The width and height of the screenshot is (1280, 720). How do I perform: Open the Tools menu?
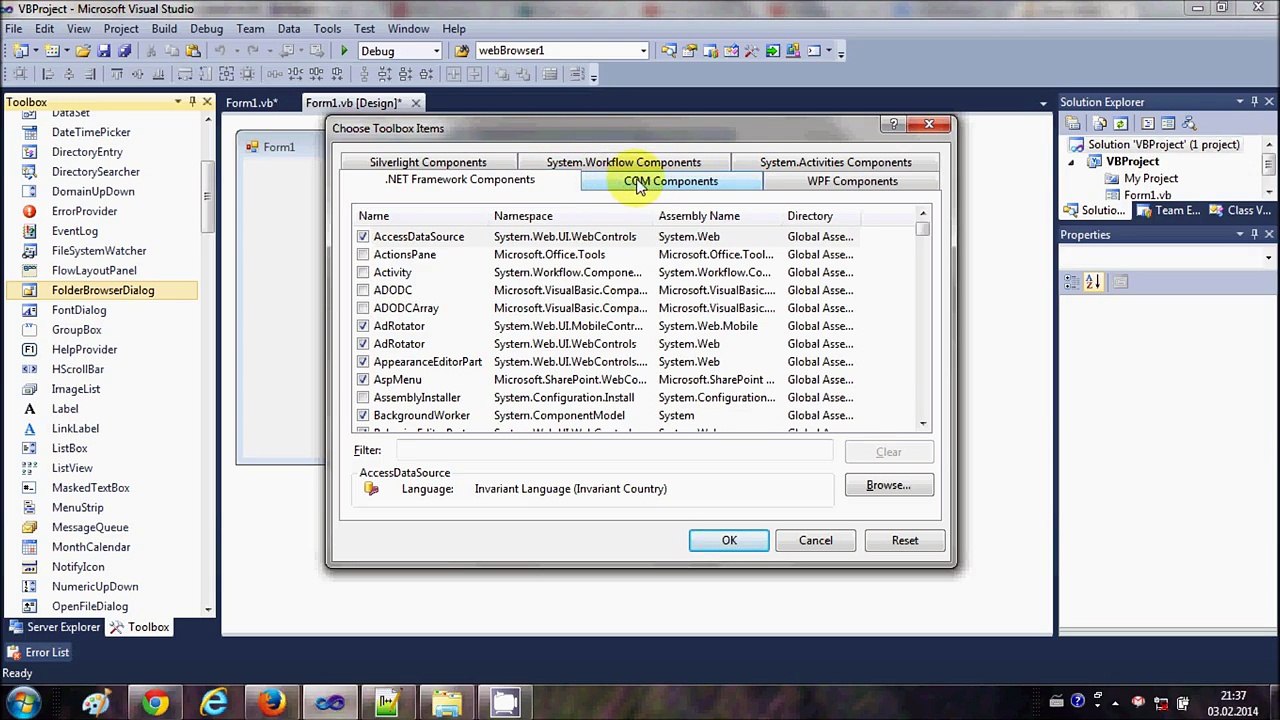click(327, 29)
